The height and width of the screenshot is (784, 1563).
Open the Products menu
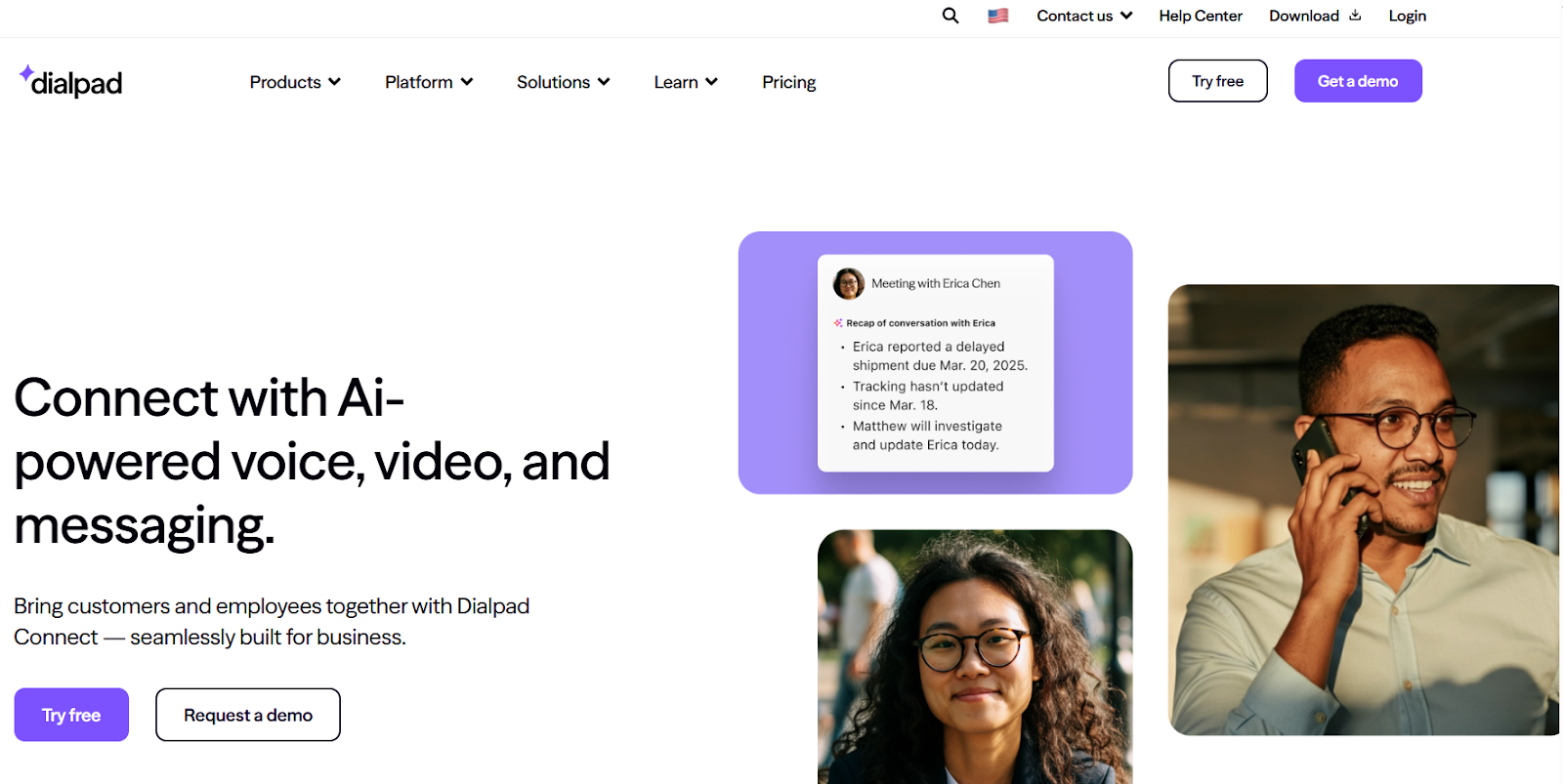(x=295, y=82)
